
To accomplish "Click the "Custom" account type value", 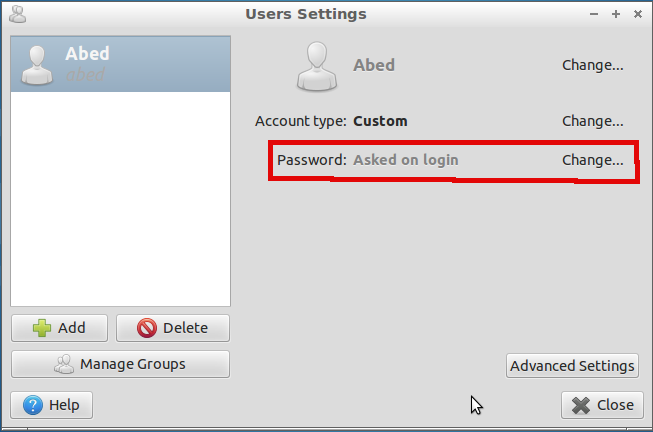I will pos(380,121).
